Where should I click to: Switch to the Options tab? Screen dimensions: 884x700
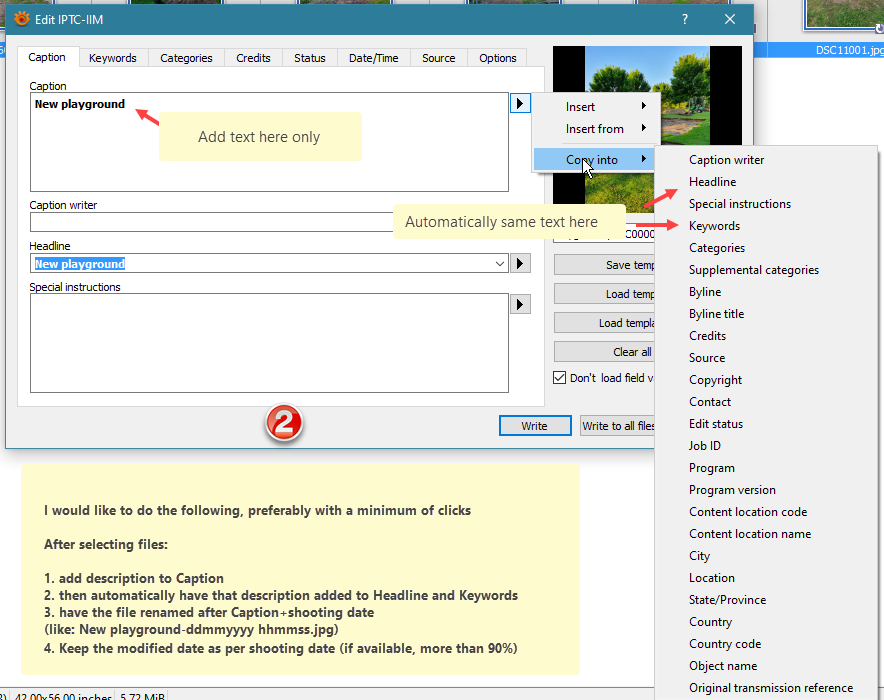[498, 58]
